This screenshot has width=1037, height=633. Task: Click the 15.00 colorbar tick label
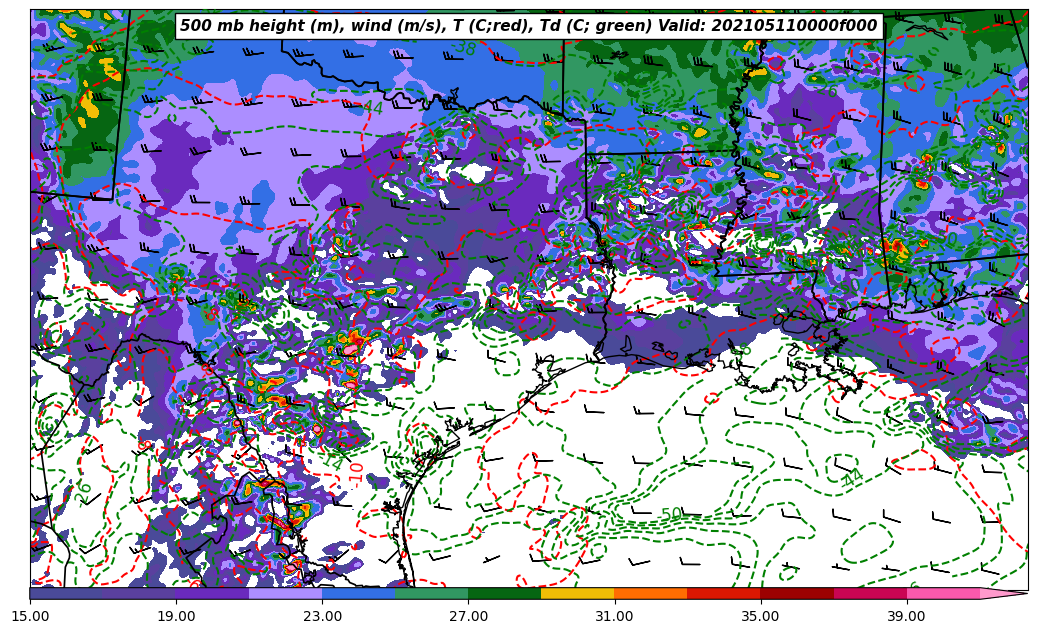point(30,616)
